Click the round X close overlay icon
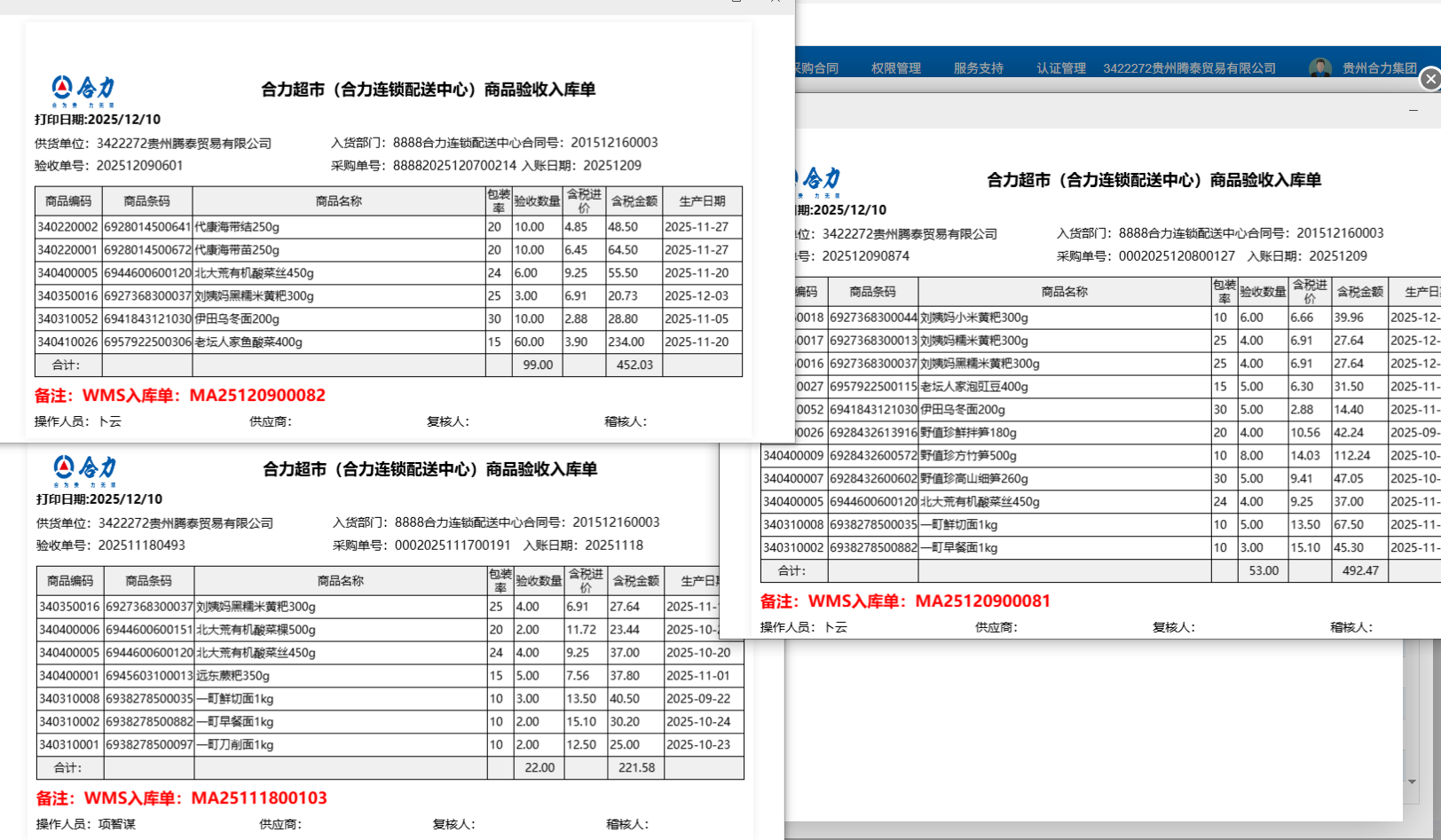 tap(1429, 80)
